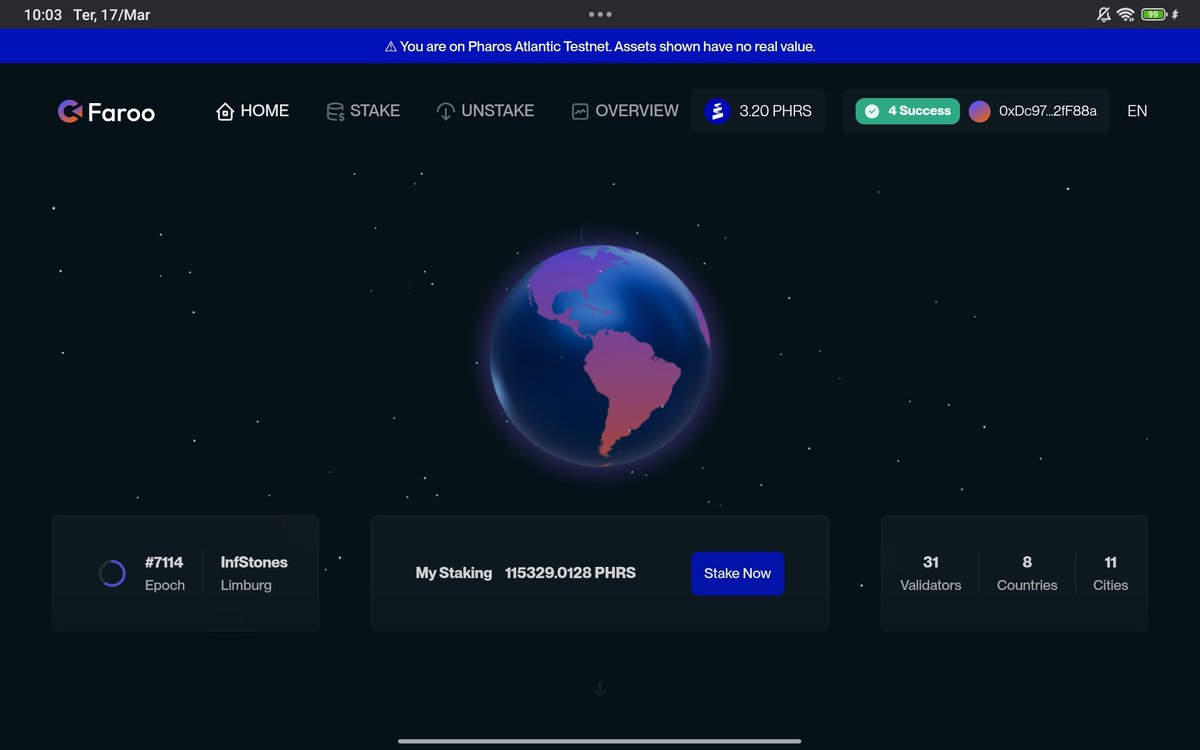Click the chart icon beside OVERVIEW
This screenshot has height=750, width=1200.
pyautogui.click(x=580, y=112)
